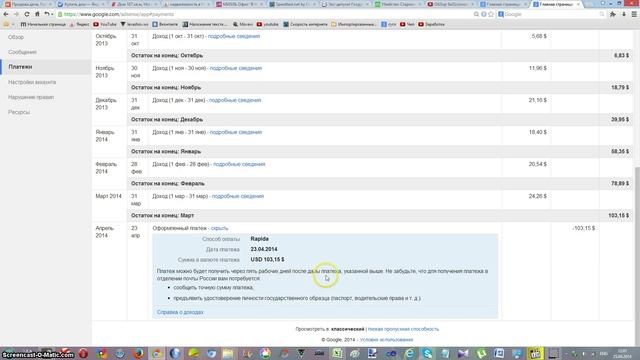Open подробные сведения for March income
Screen dimensions: 640x360
coord(238,196)
